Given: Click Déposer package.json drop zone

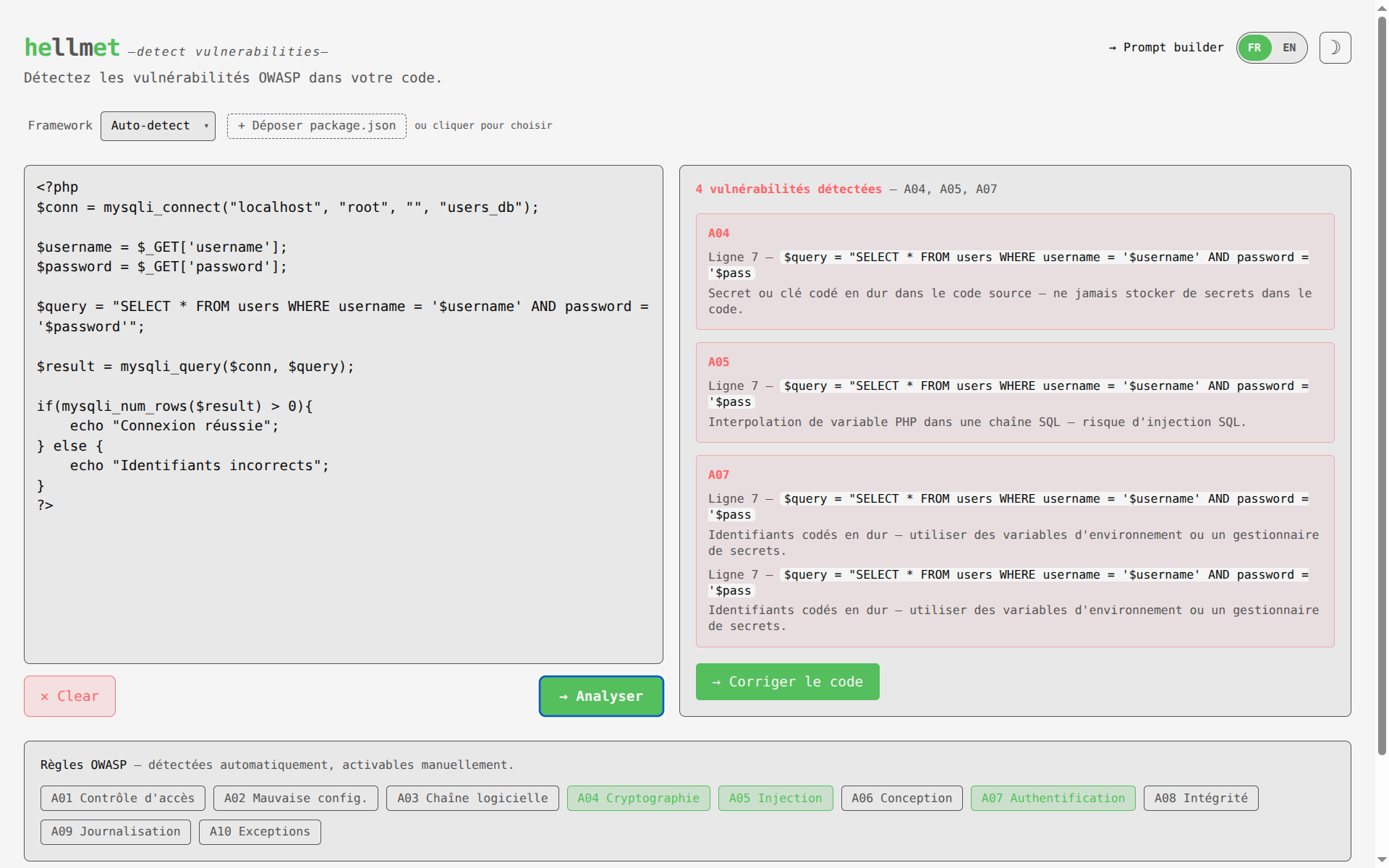Looking at the screenshot, I should click(x=317, y=126).
